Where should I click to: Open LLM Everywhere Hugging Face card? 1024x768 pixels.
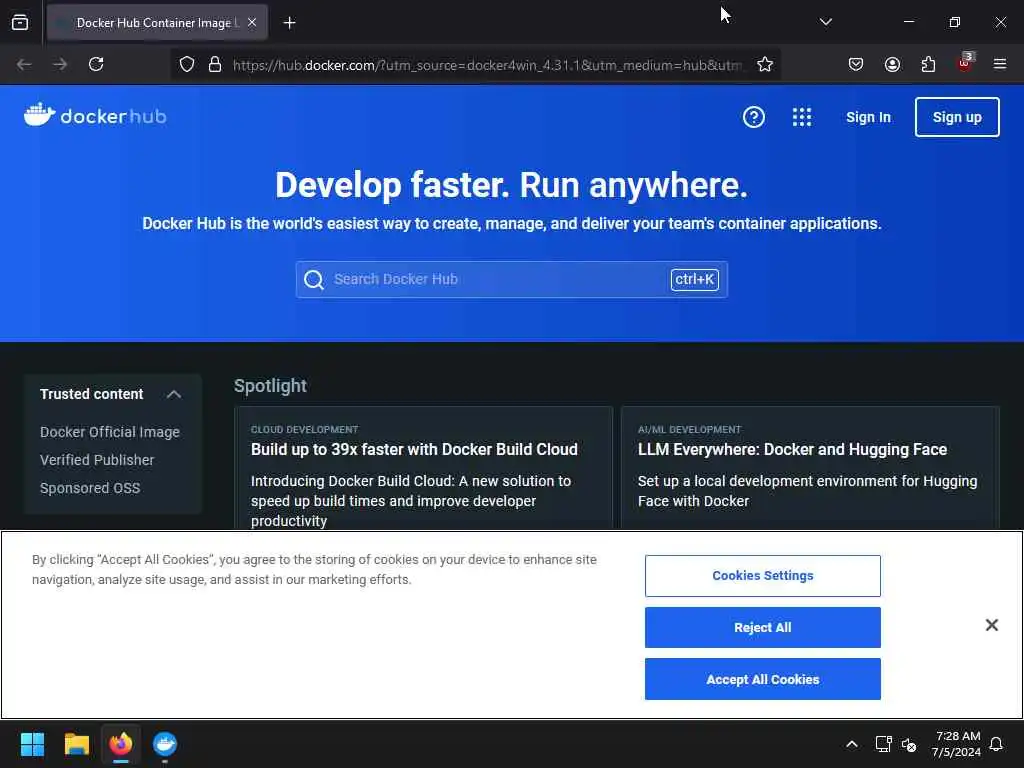(x=810, y=468)
